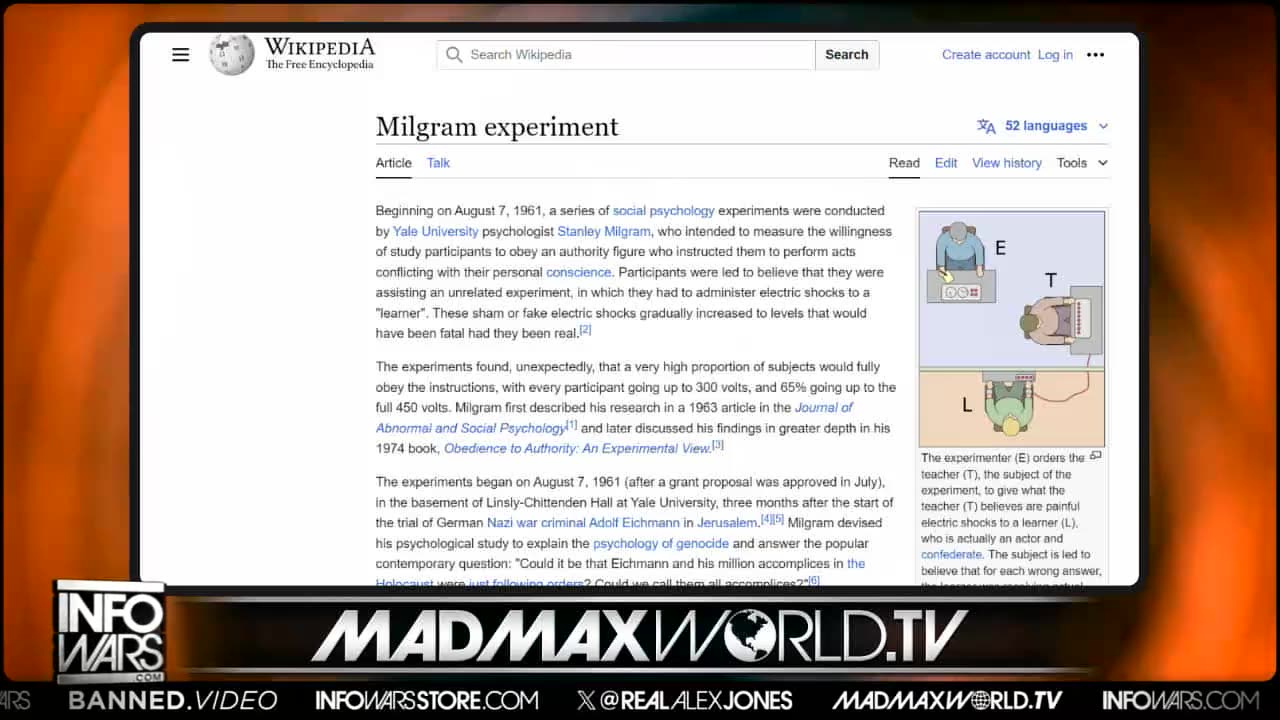Enlarge the experiment diagram via caption icon
Viewport: 1280px width, 720px height.
(1096, 456)
